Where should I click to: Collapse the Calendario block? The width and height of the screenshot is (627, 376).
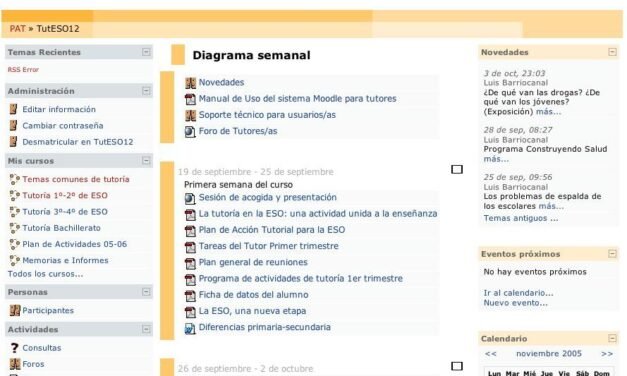click(612, 338)
